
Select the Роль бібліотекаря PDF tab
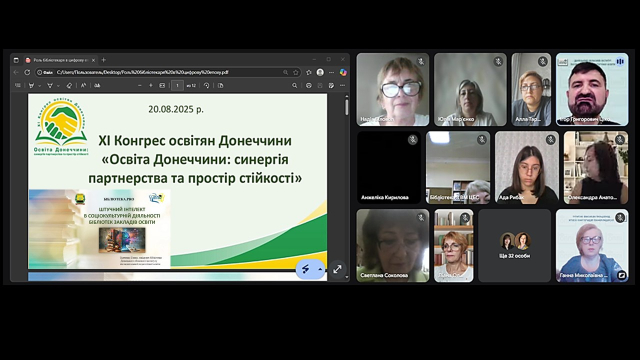tap(60, 60)
